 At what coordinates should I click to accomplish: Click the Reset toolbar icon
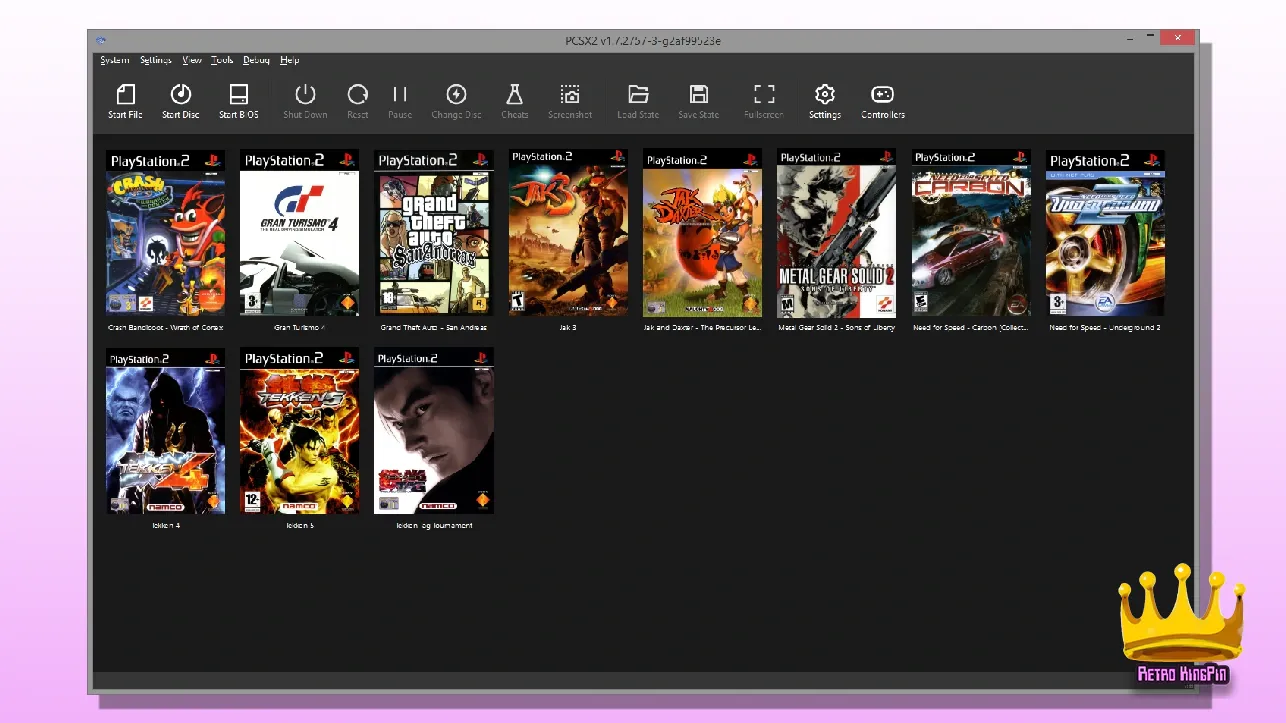357,94
